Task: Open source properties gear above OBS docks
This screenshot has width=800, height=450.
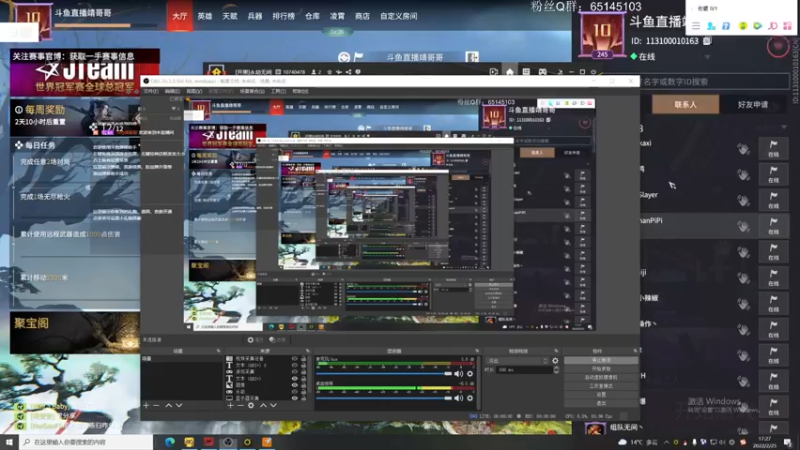Action: point(255,340)
